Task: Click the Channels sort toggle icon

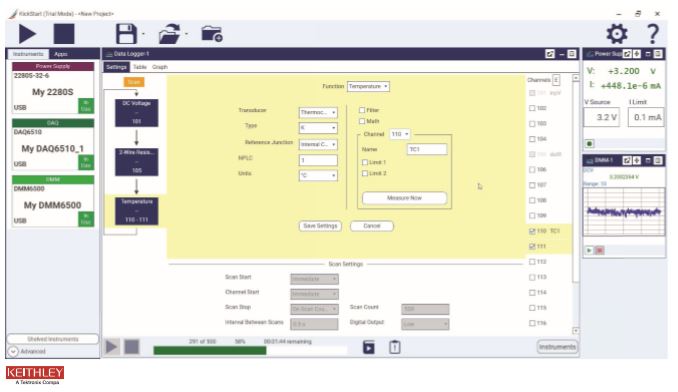Action: [556, 80]
